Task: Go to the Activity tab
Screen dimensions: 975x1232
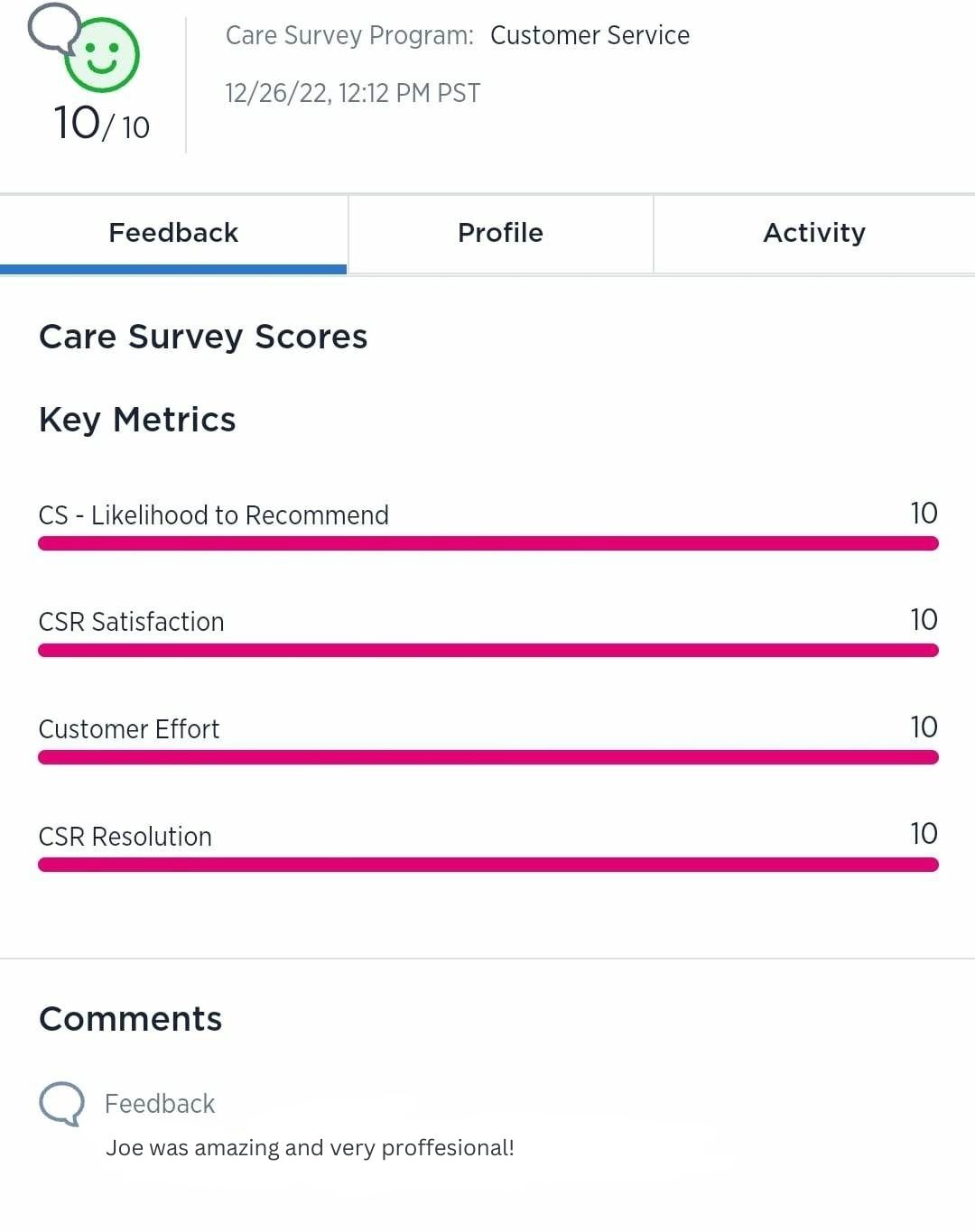Action: tap(813, 233)
